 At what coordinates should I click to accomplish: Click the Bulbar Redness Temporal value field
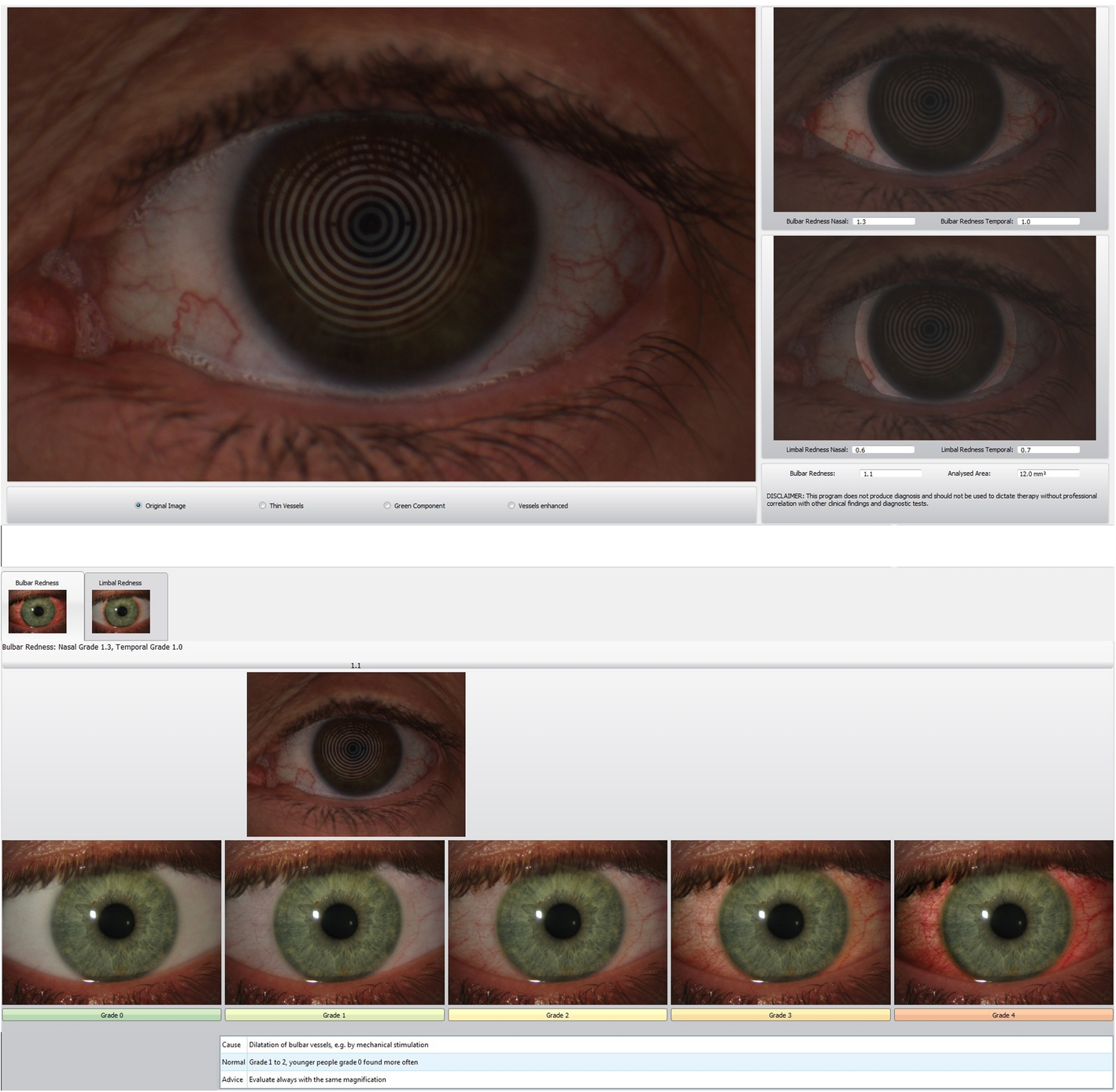[1048, 222]
